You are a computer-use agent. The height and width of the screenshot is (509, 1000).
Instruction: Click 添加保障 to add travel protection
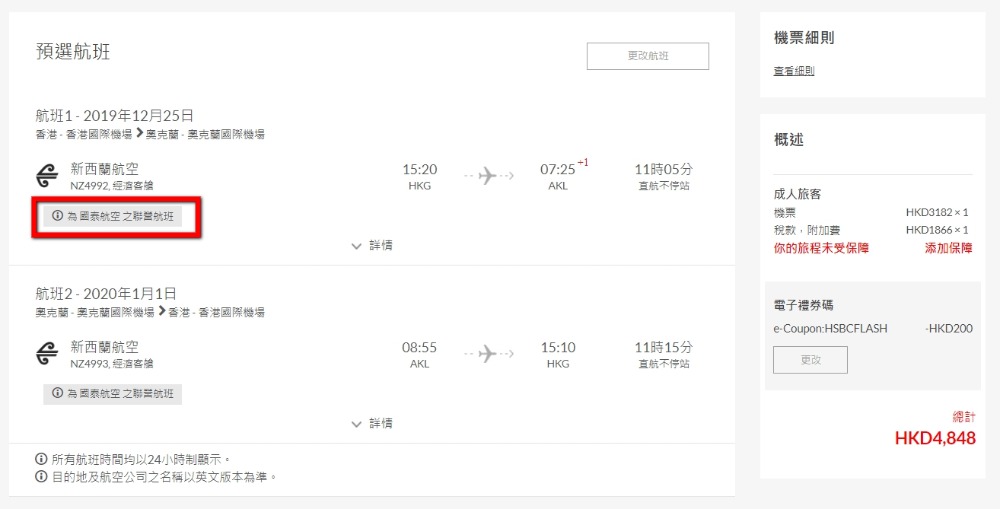click(948, 248)
